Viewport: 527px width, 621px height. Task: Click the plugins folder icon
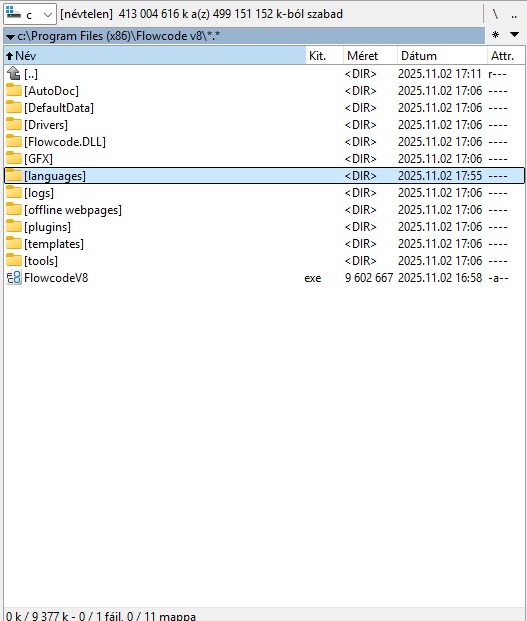click(x=13, y=227)
